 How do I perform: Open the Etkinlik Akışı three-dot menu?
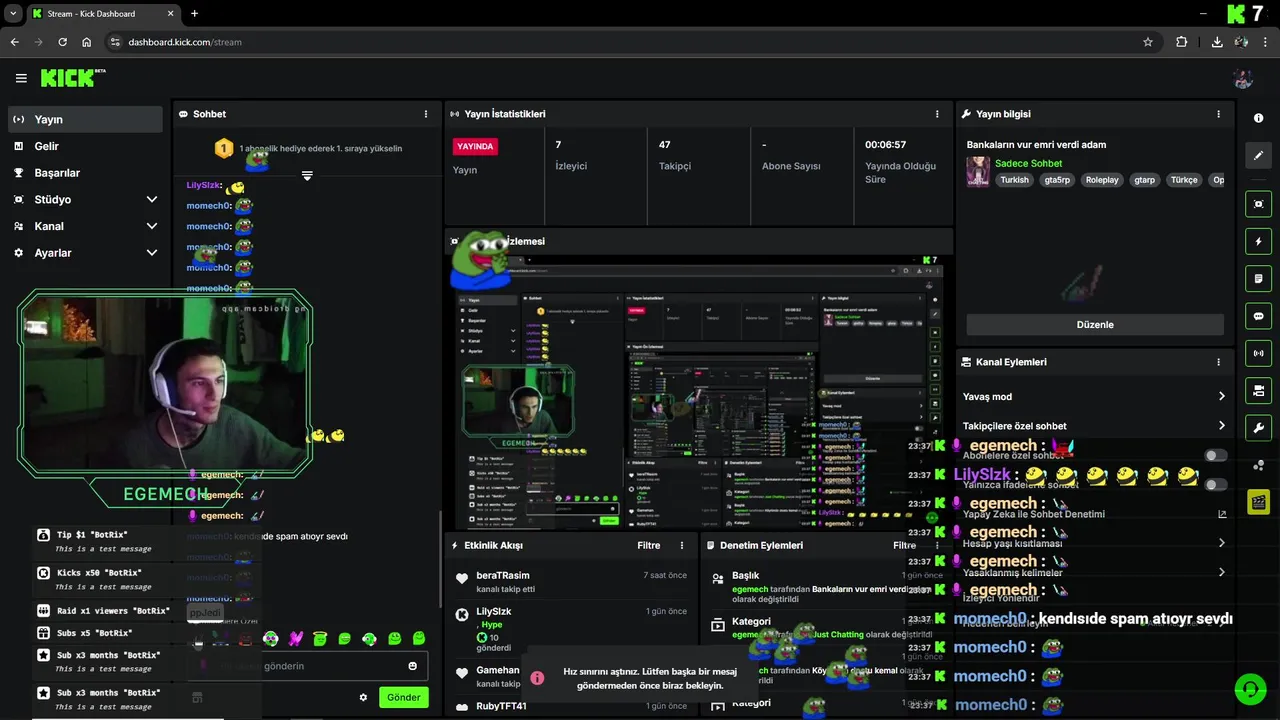click(682, 545)
